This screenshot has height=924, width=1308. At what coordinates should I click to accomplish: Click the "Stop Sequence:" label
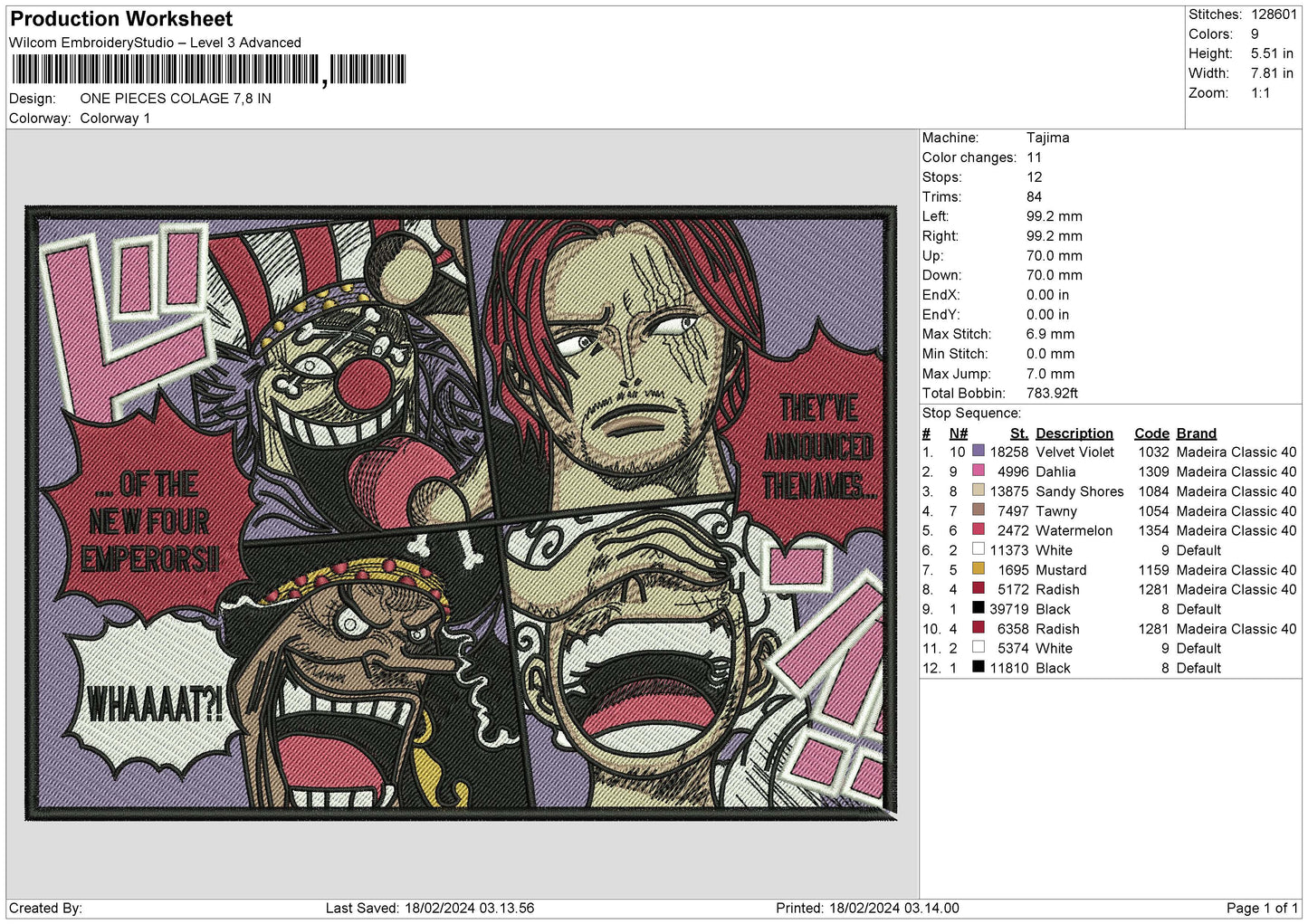tap(971, 414)
